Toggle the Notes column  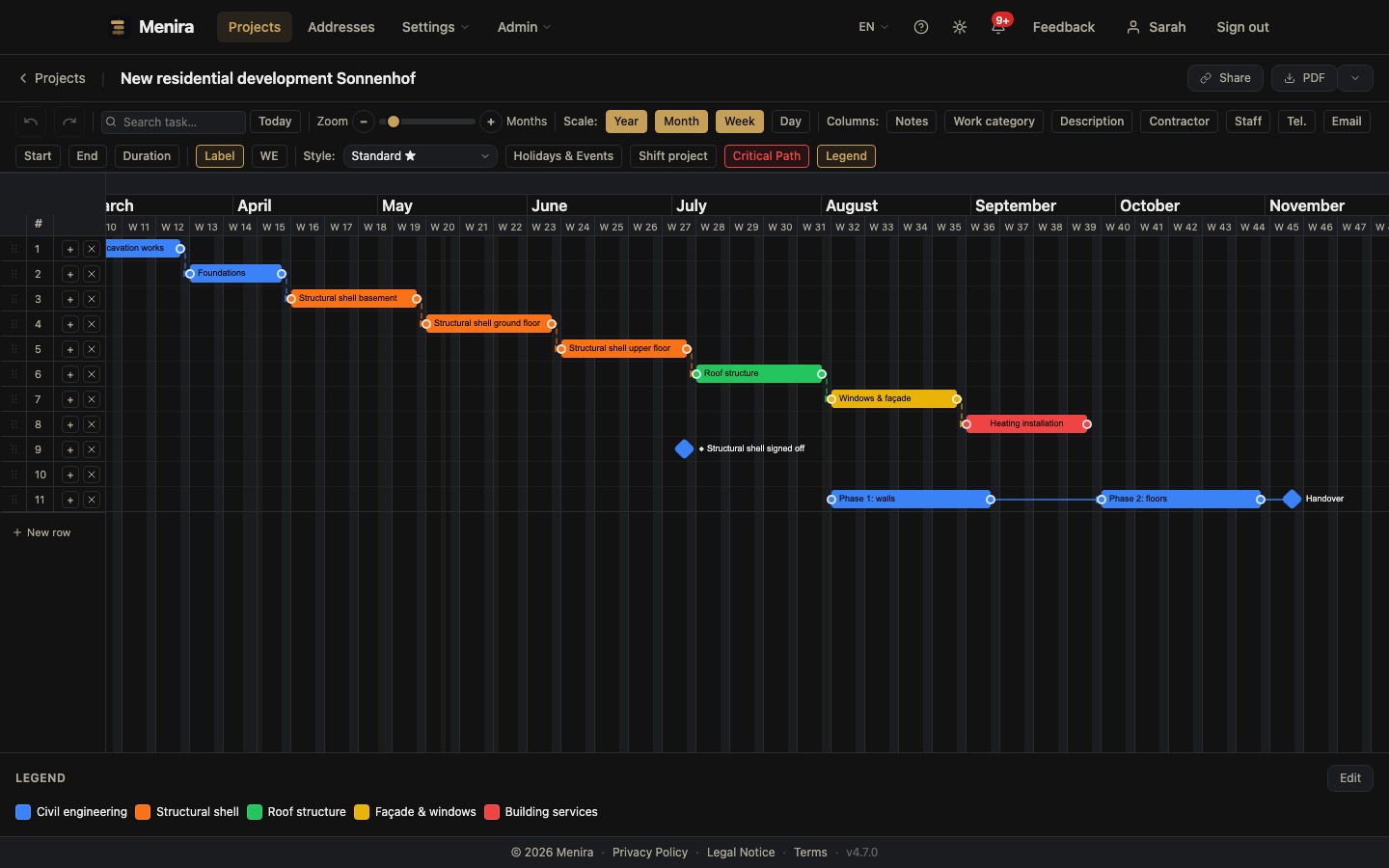point(912,122)
